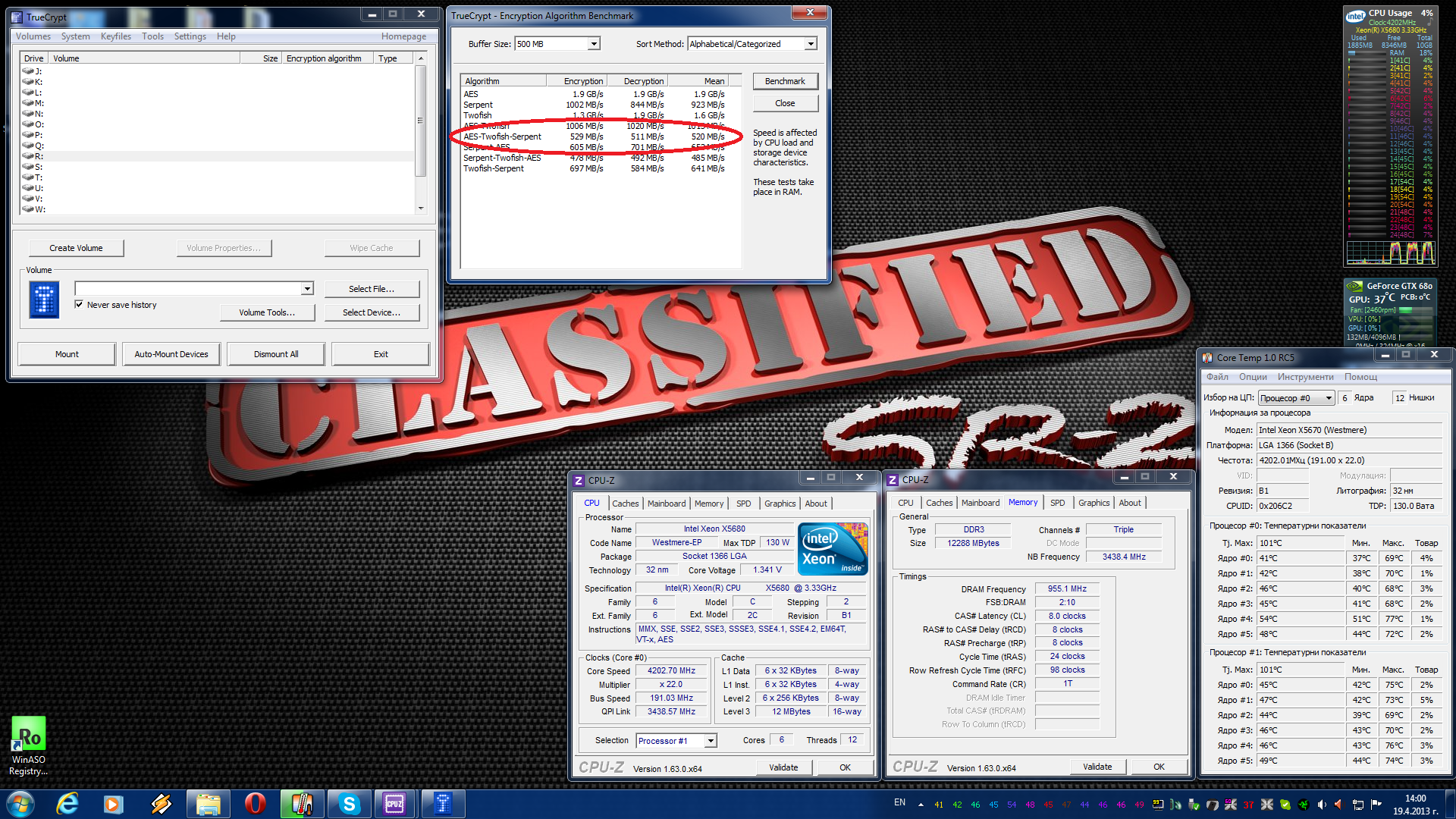Click the white speaker volume tray icon
This screenshot has width=1456, height=819.
tap(1322, 805)
